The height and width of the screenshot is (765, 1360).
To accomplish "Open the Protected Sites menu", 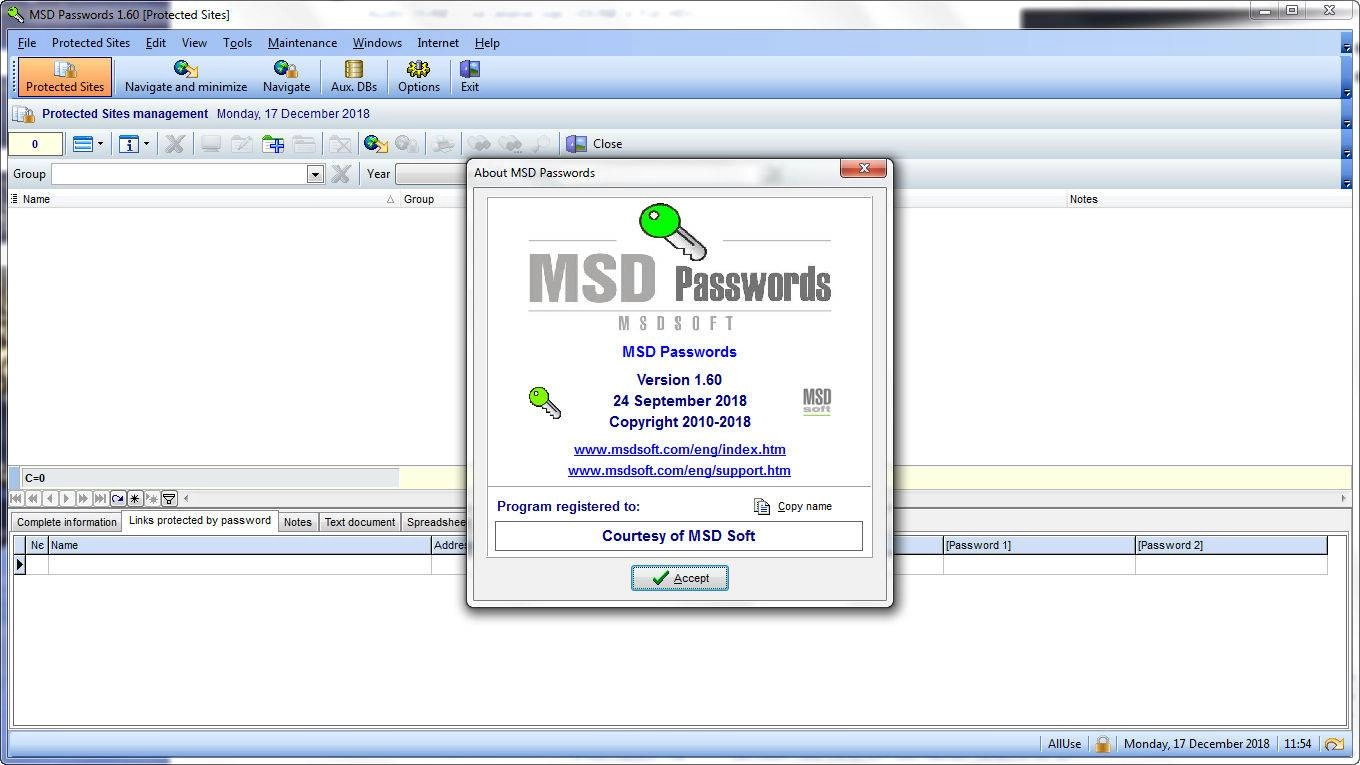I will pyautogui.click(x=91, y=43).
